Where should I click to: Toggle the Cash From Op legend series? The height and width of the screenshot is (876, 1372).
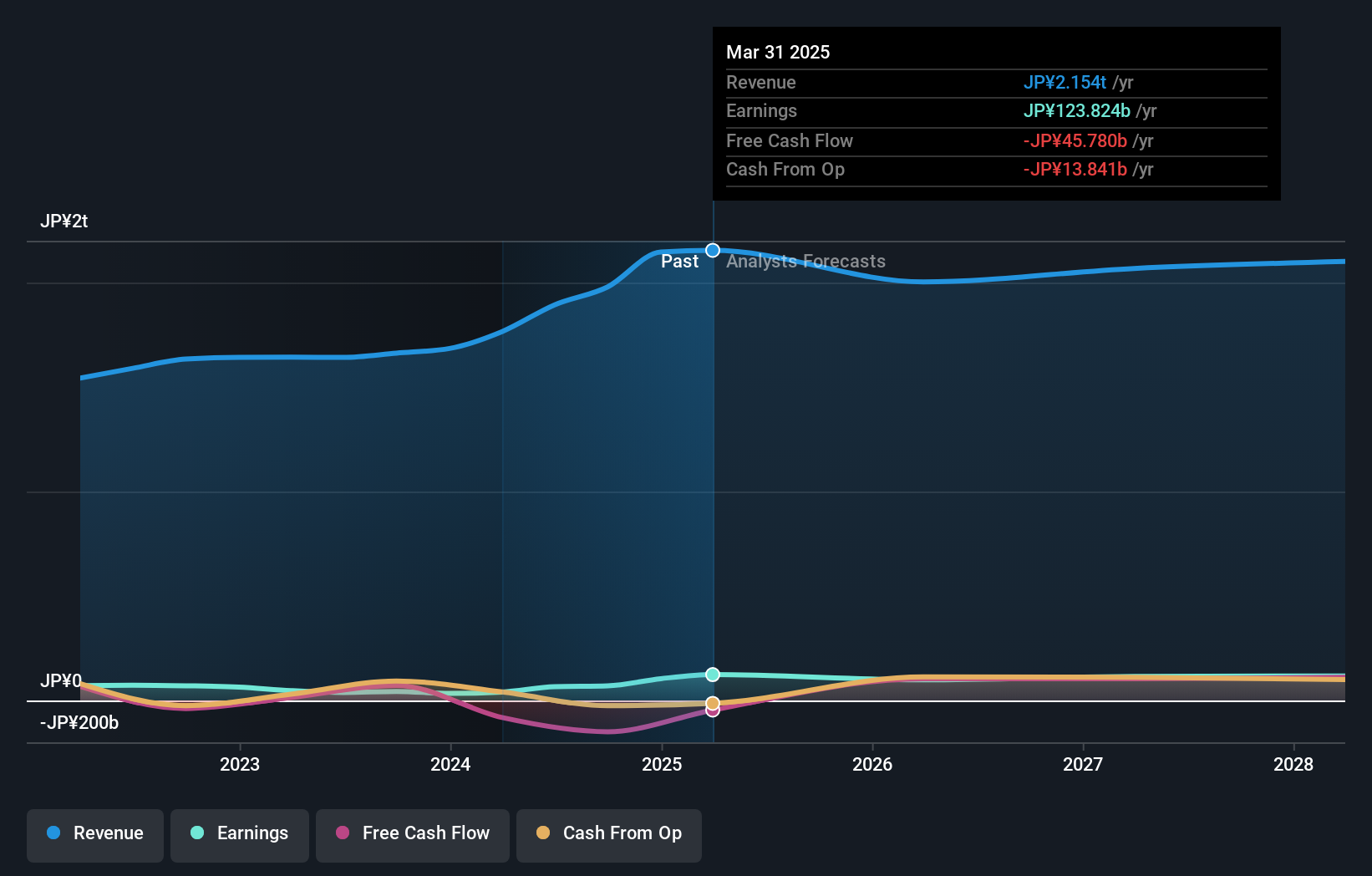click(x=609, y=835)
